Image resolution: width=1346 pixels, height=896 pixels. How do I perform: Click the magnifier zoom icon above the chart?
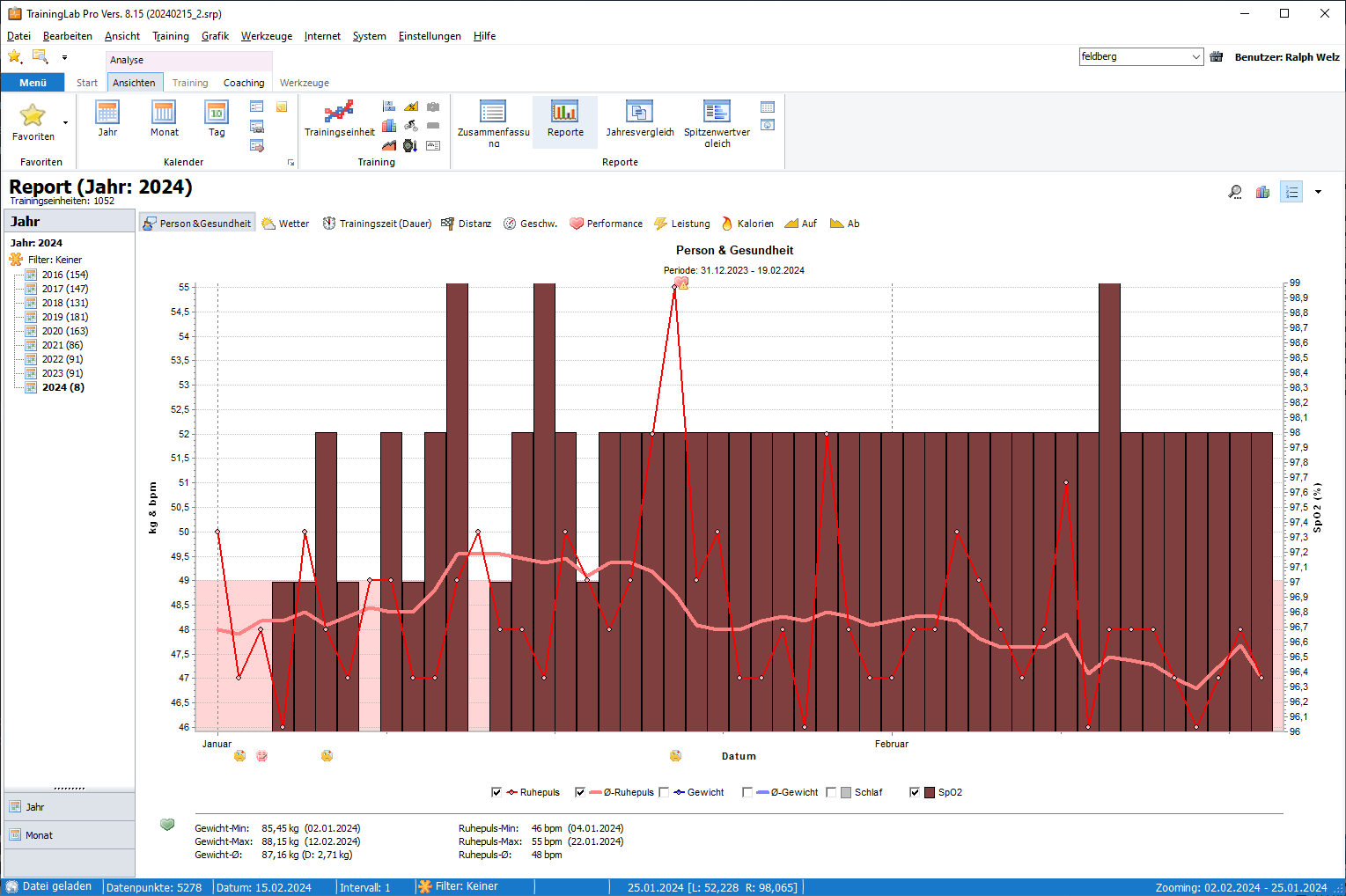pyautogui.click(x=1236, y=192)
